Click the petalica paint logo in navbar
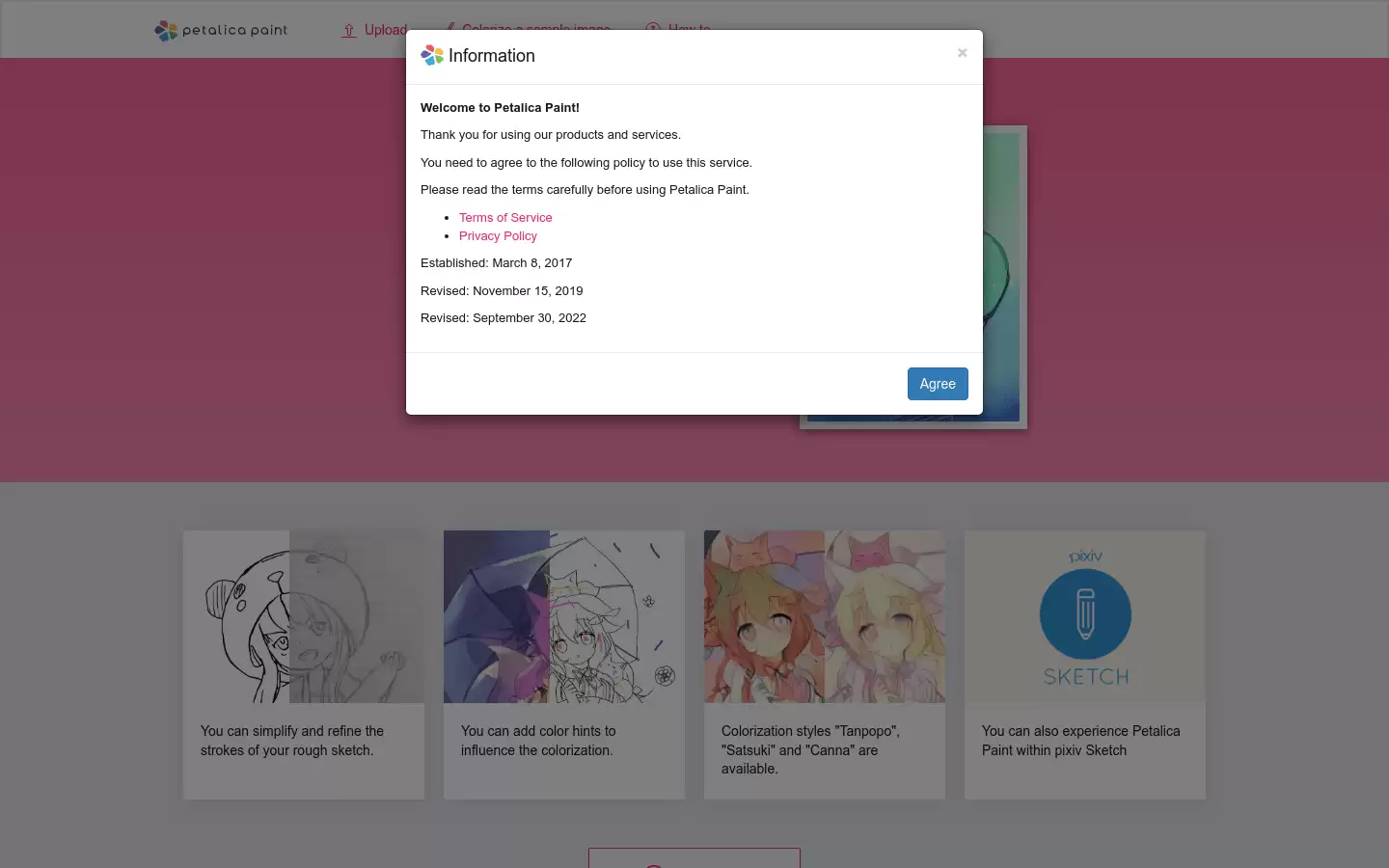The width and height of the screenshot is (1389, 868). [221, 31]
